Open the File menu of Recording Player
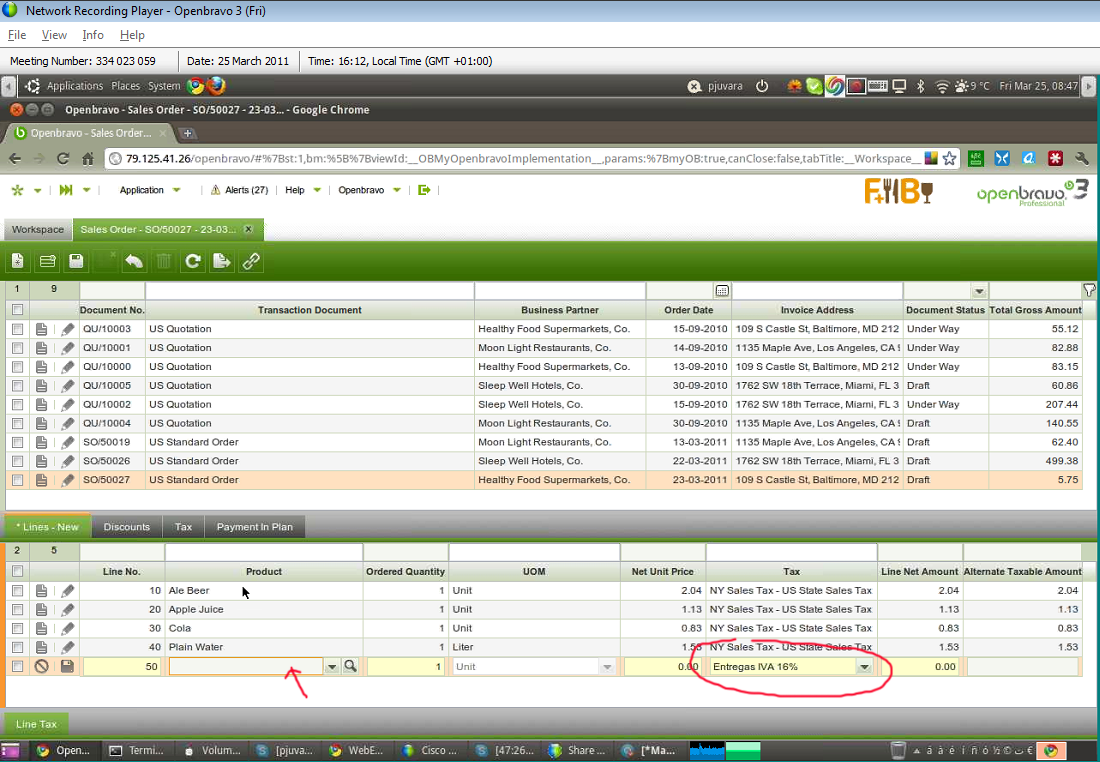The height and width of the screenshot is (762, 1100). [17, 35]
